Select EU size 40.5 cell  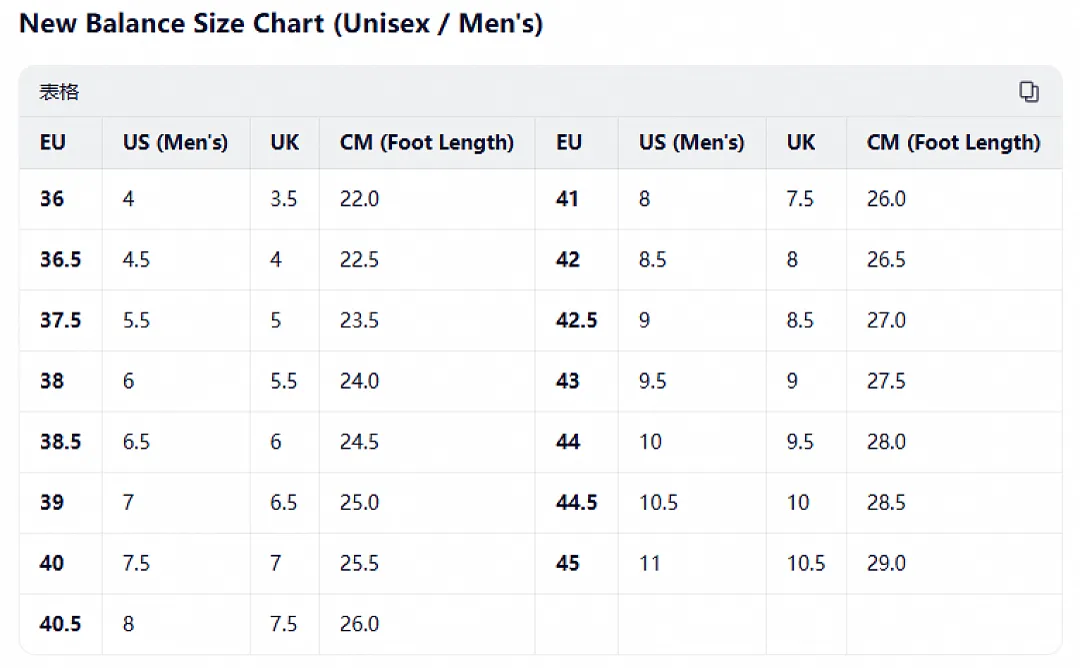61,624
